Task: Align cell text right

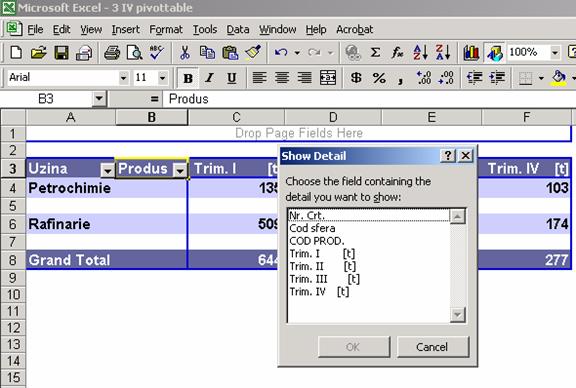Action: pos(305,78)
